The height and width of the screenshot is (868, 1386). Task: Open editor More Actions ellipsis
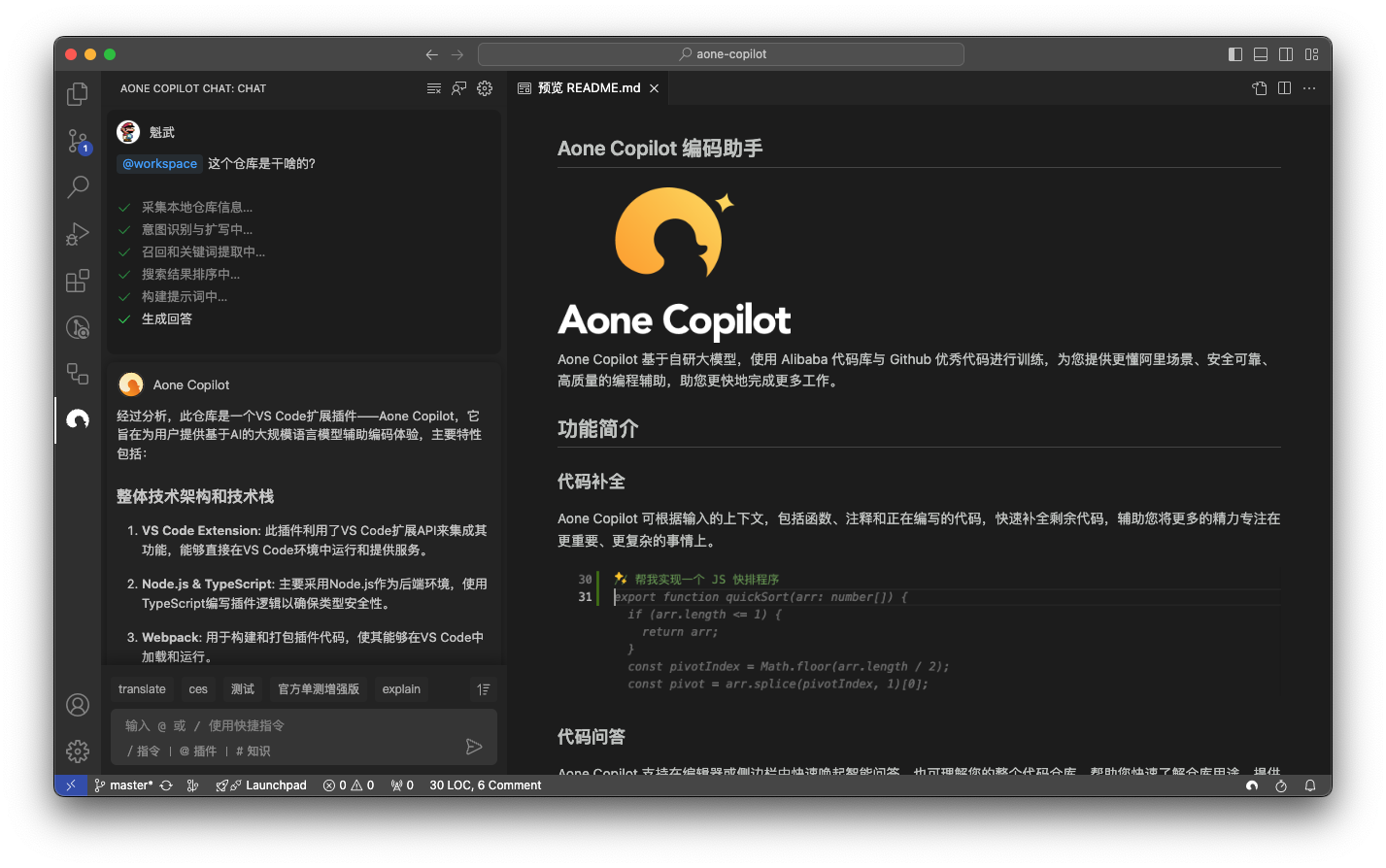[x=1309, y=88]
